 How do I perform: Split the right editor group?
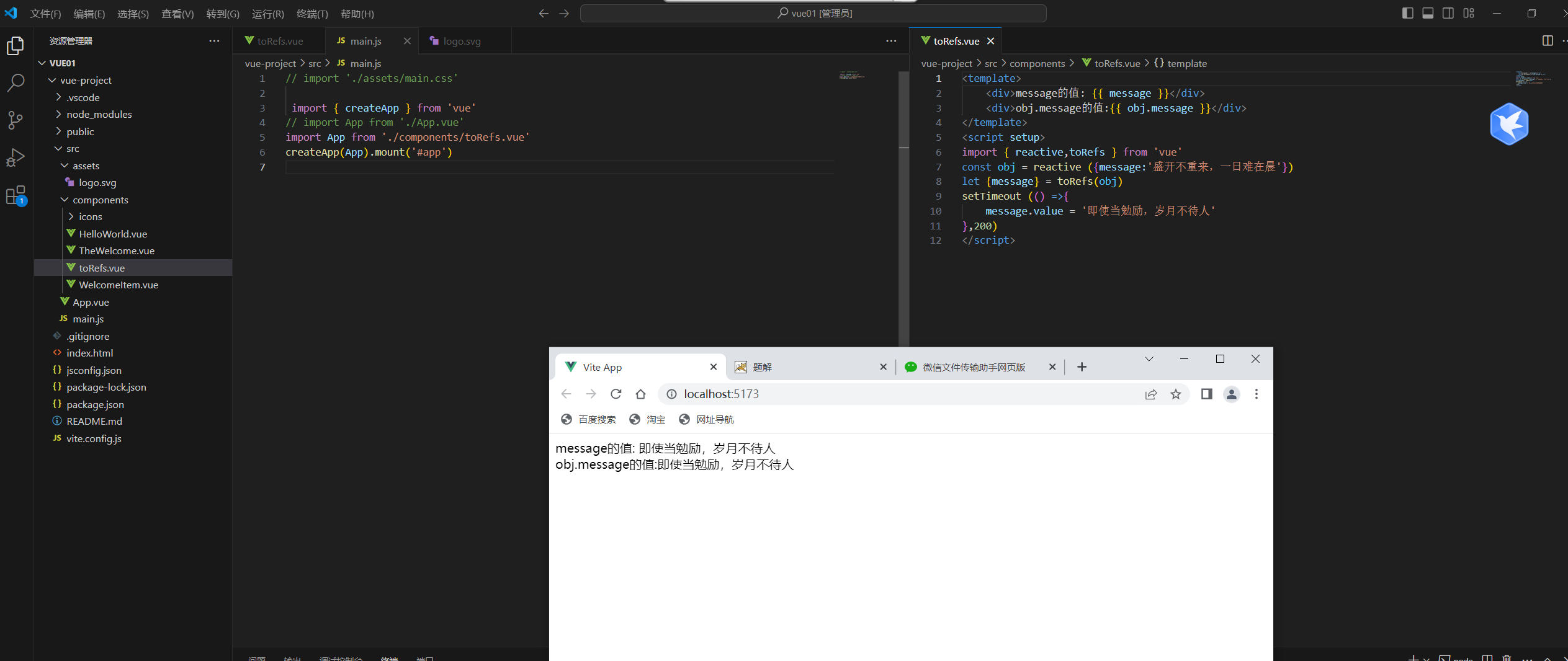pos(1548,41)
